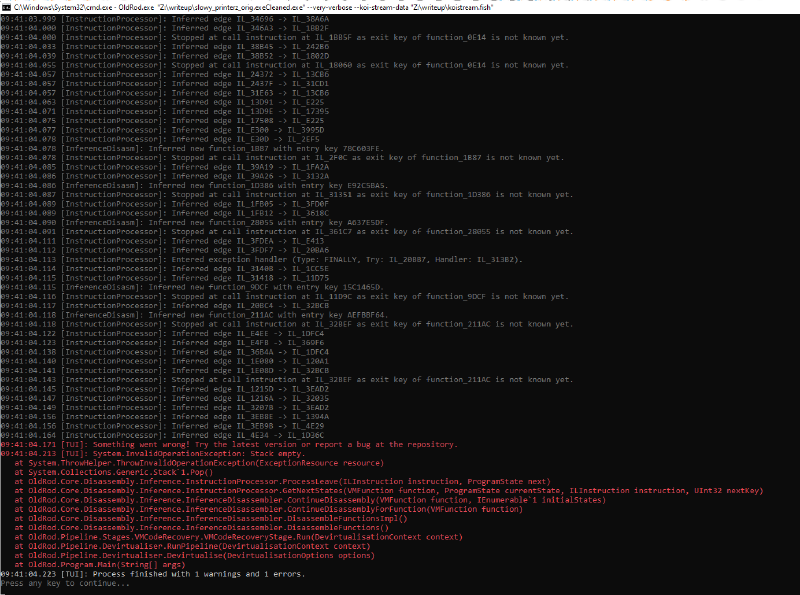
Task: Click the Devirtualiser.RunPipeline stack trace line
Action: 220,546
